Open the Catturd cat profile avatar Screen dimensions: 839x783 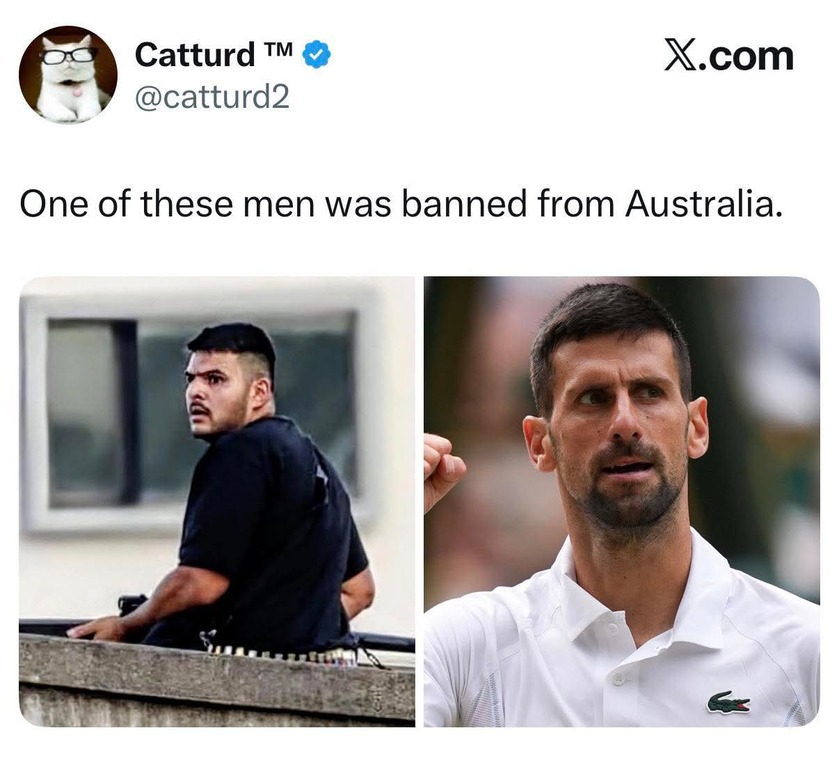point(68,74)
